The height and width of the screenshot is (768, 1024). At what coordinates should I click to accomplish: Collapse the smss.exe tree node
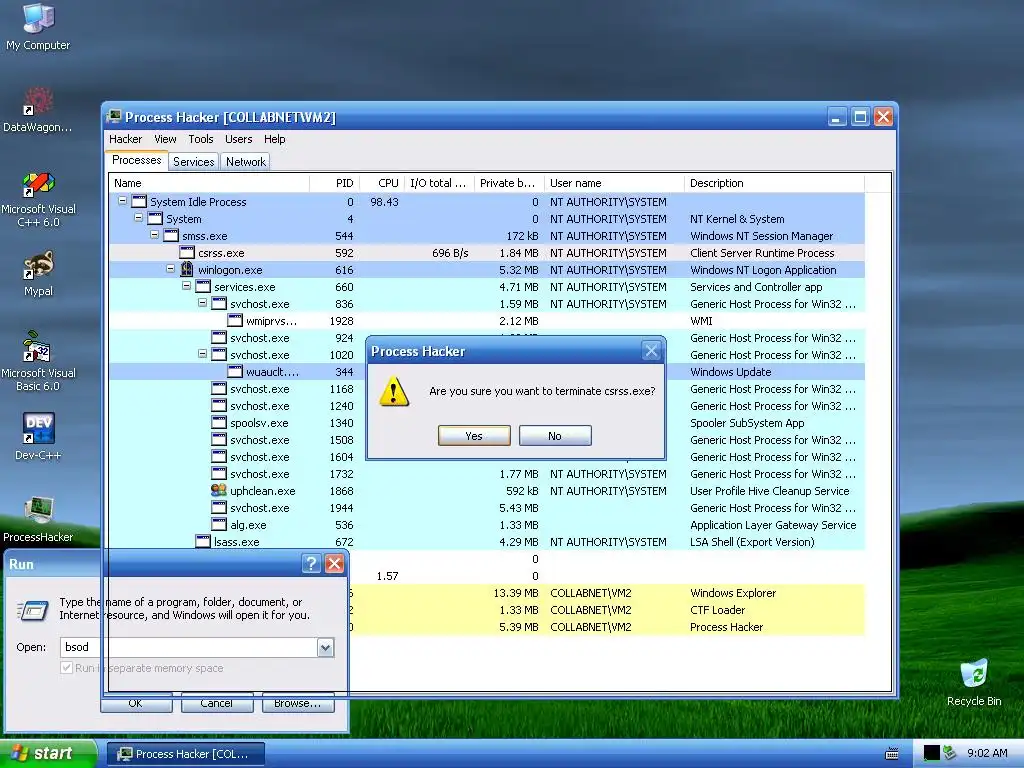154,235
